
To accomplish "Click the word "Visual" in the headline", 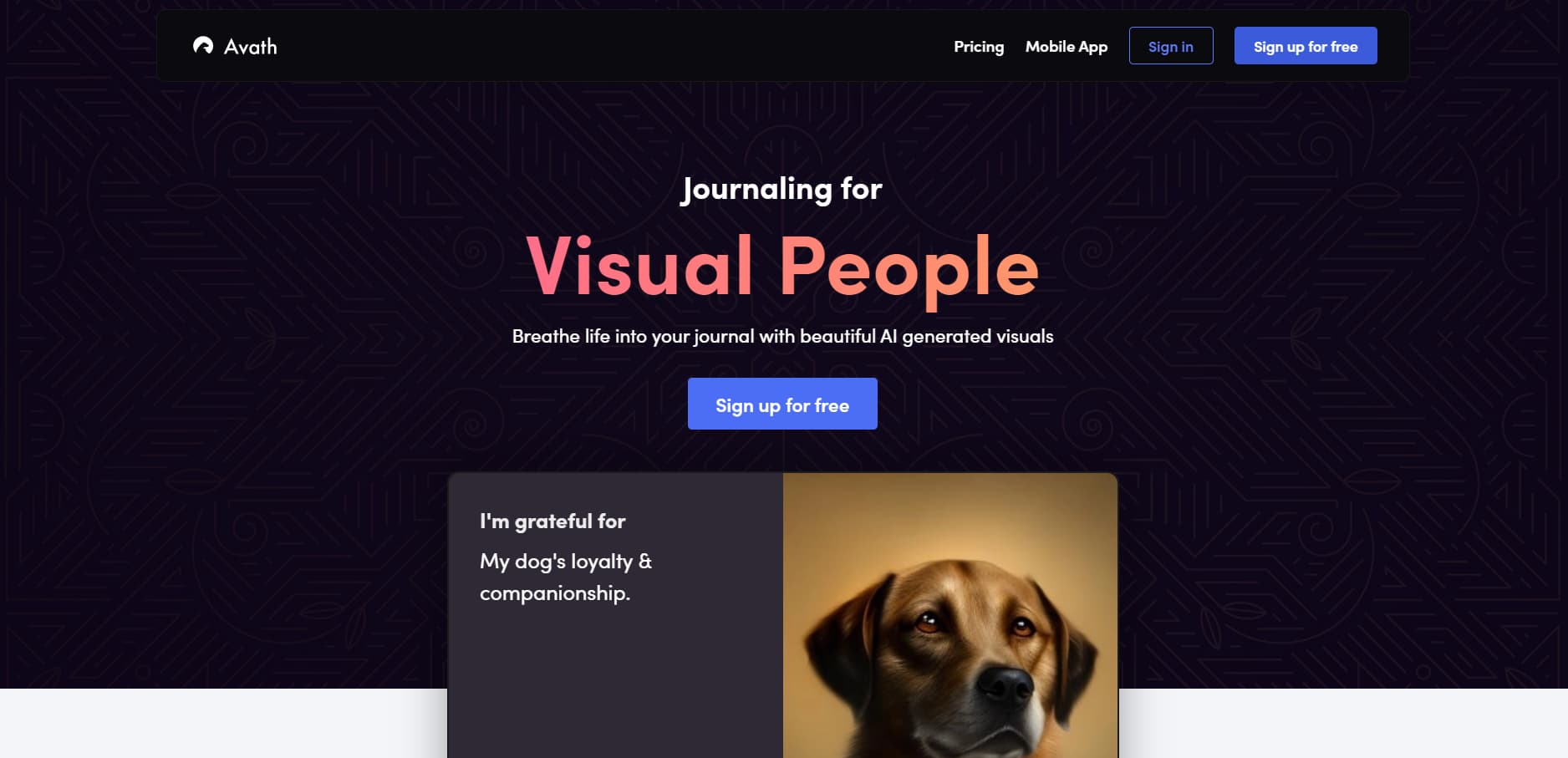I will (x=640, y=266).
